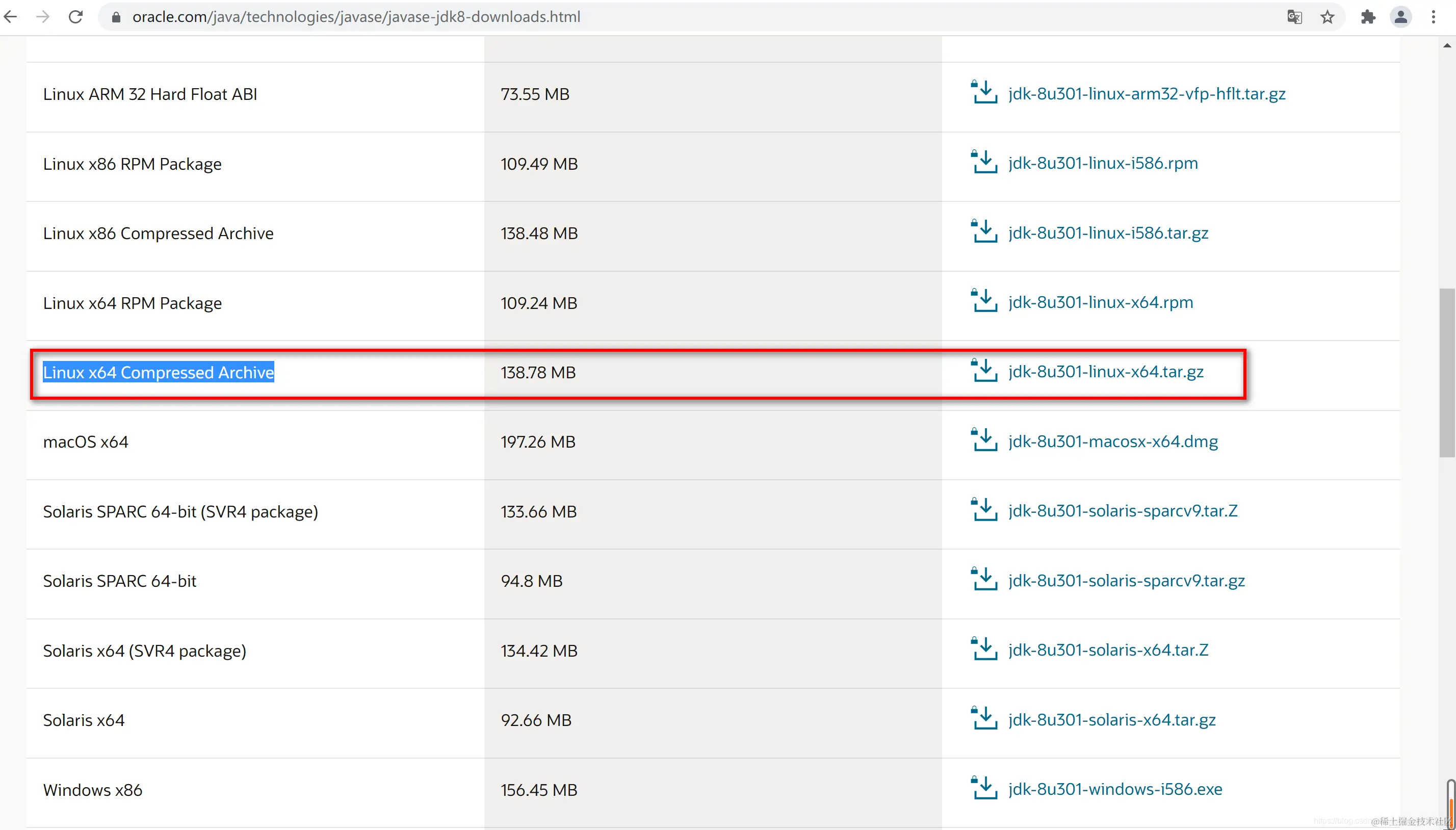This screenshot has height=830, width=1456.
Task: Click jdk-8u301-solaris-x64.tar.gz link
Action: tap(1111, 719)
